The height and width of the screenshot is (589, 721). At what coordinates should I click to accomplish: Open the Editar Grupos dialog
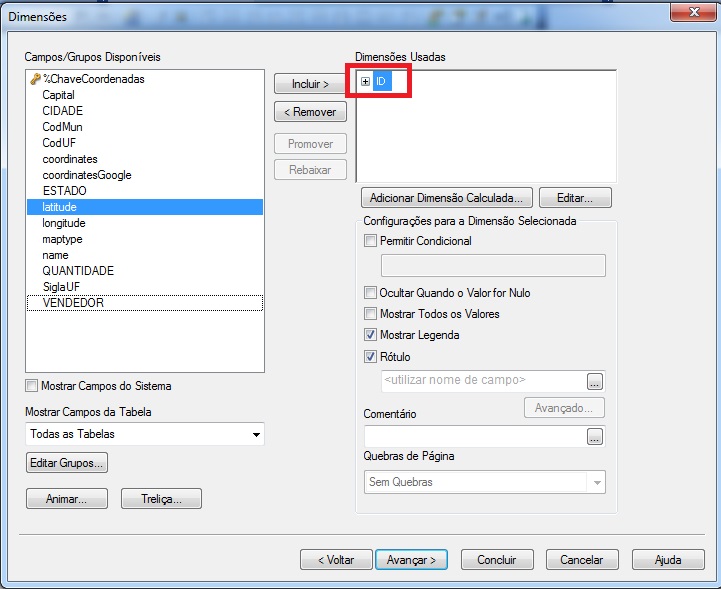click(68, 464)
